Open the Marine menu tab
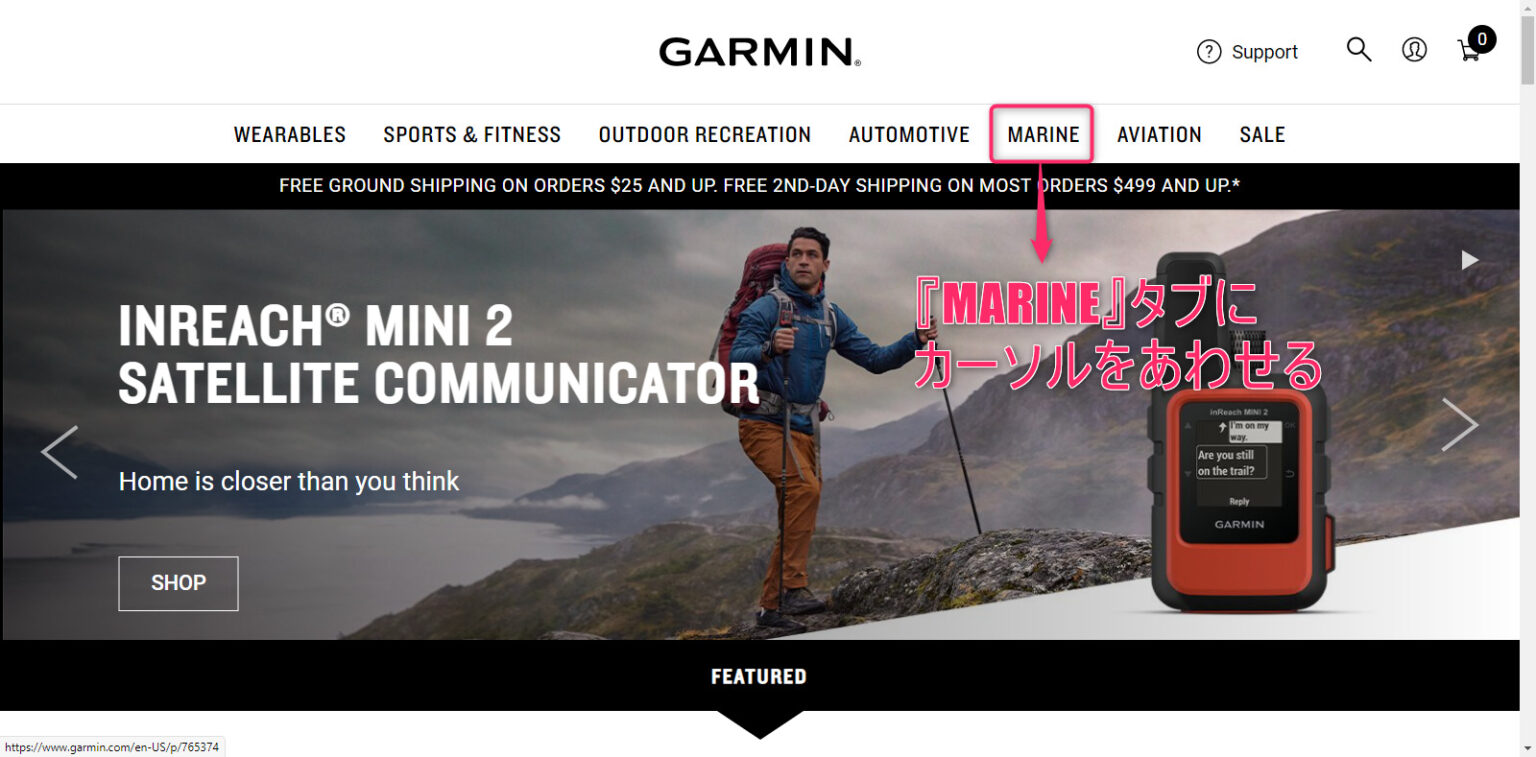Viewport: 1536px width, 757px height. coord(1043,134)
